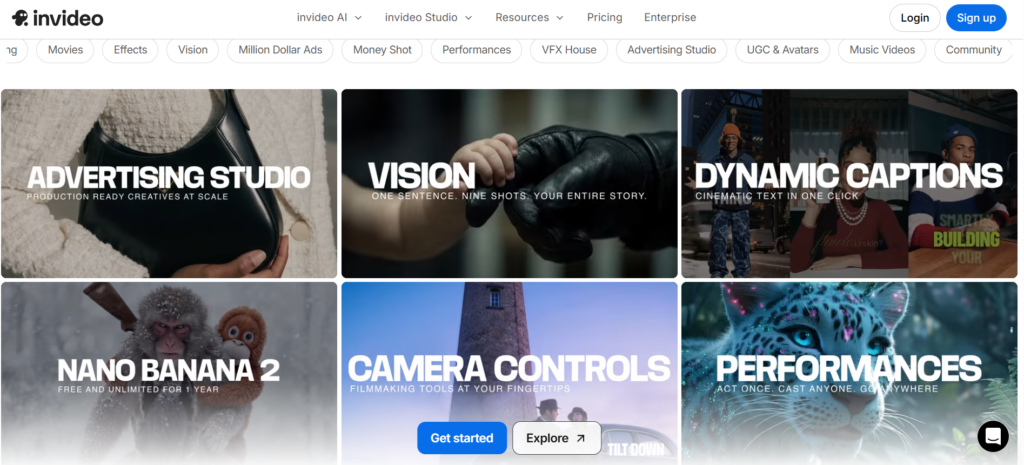Switch to the Million Dollar Ads tab

point(280,50)
